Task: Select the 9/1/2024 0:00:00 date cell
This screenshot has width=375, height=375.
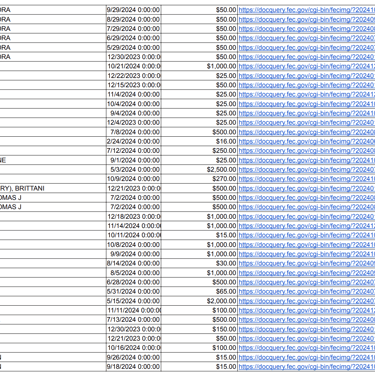Action: point(134,160)
